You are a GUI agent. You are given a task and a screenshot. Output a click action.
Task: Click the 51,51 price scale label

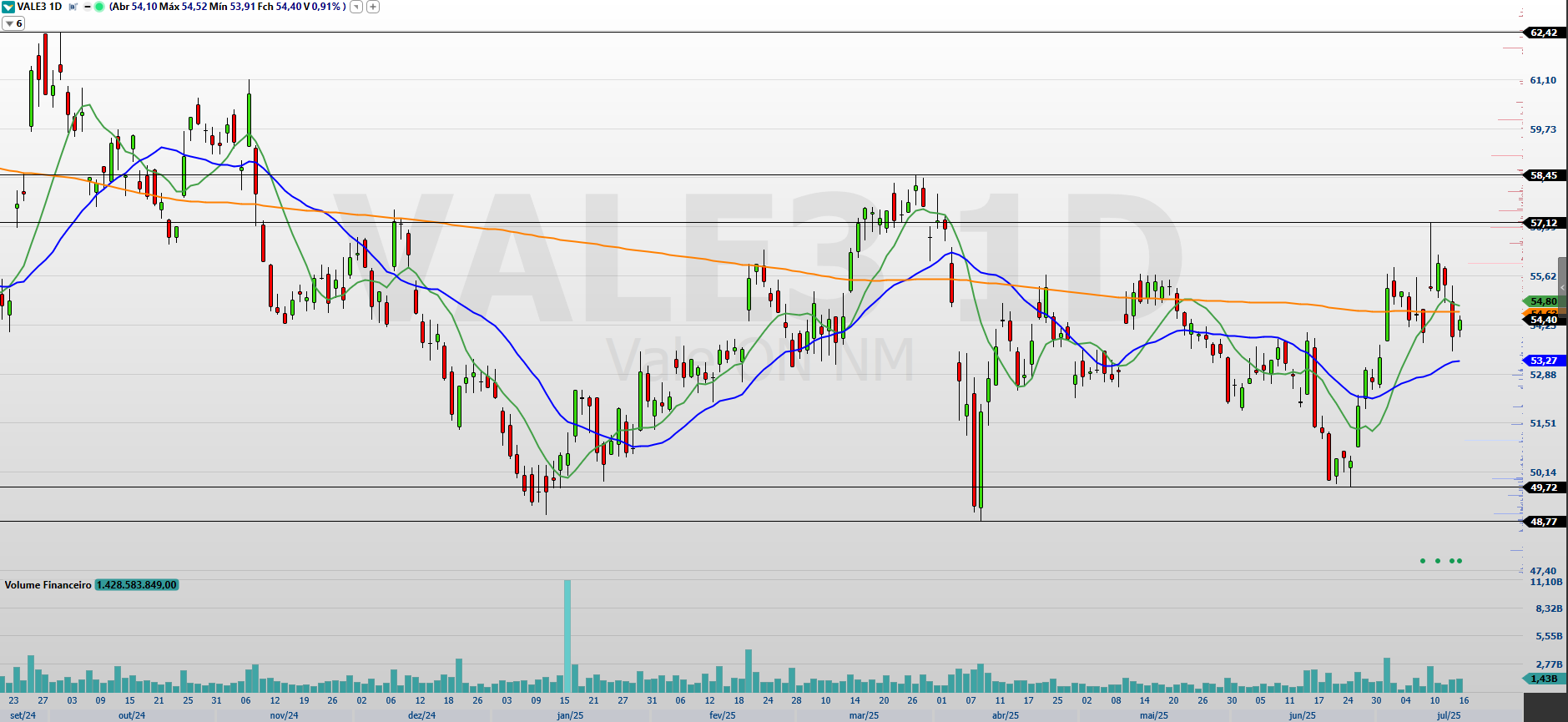coord(1543,423)
